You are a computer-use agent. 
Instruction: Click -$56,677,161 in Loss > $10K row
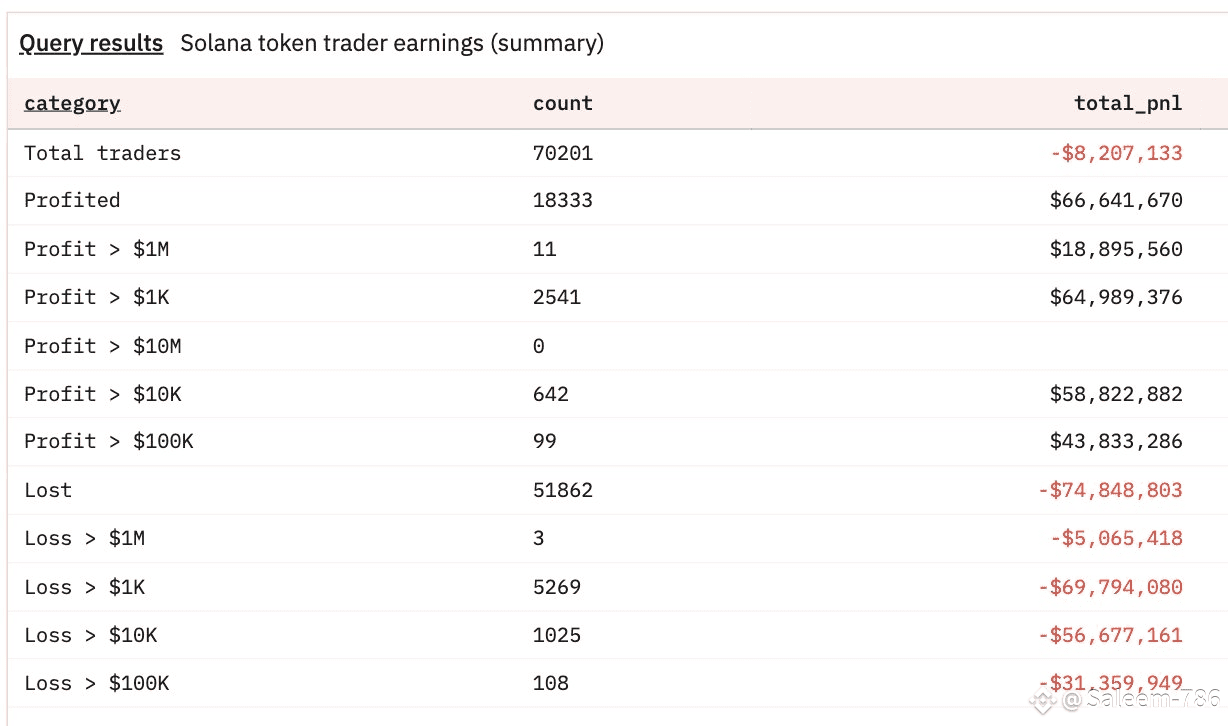[x=1110, y=635]
